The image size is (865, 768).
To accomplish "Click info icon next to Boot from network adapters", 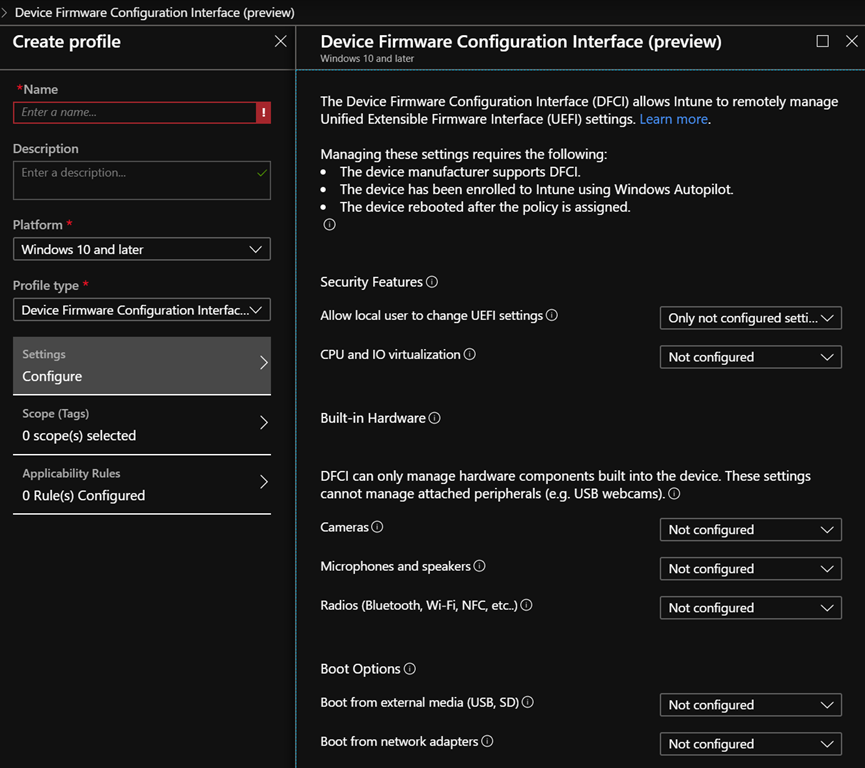I will point(487,741).
